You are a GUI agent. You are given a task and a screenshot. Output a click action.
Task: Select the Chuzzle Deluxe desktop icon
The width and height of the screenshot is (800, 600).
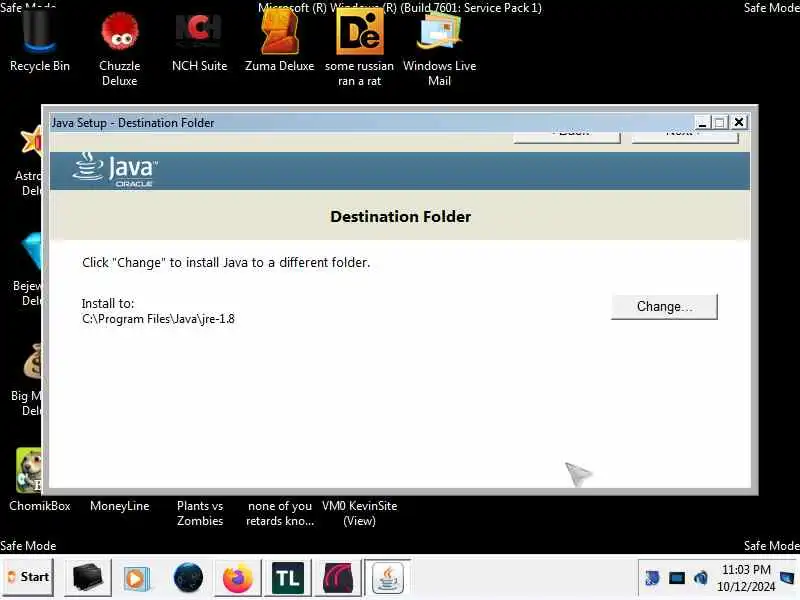pyautogui.click(x=119, y=49)
